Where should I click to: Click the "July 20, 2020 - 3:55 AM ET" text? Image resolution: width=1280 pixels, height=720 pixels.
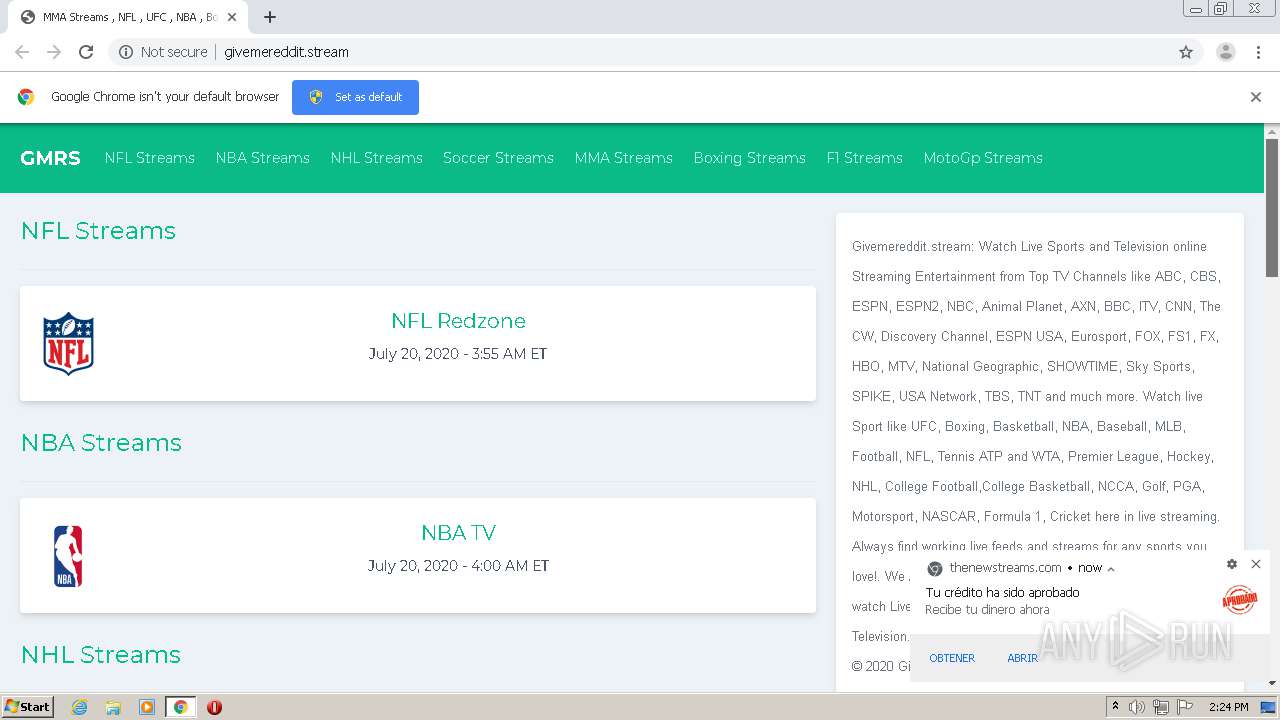pos(458,354)
